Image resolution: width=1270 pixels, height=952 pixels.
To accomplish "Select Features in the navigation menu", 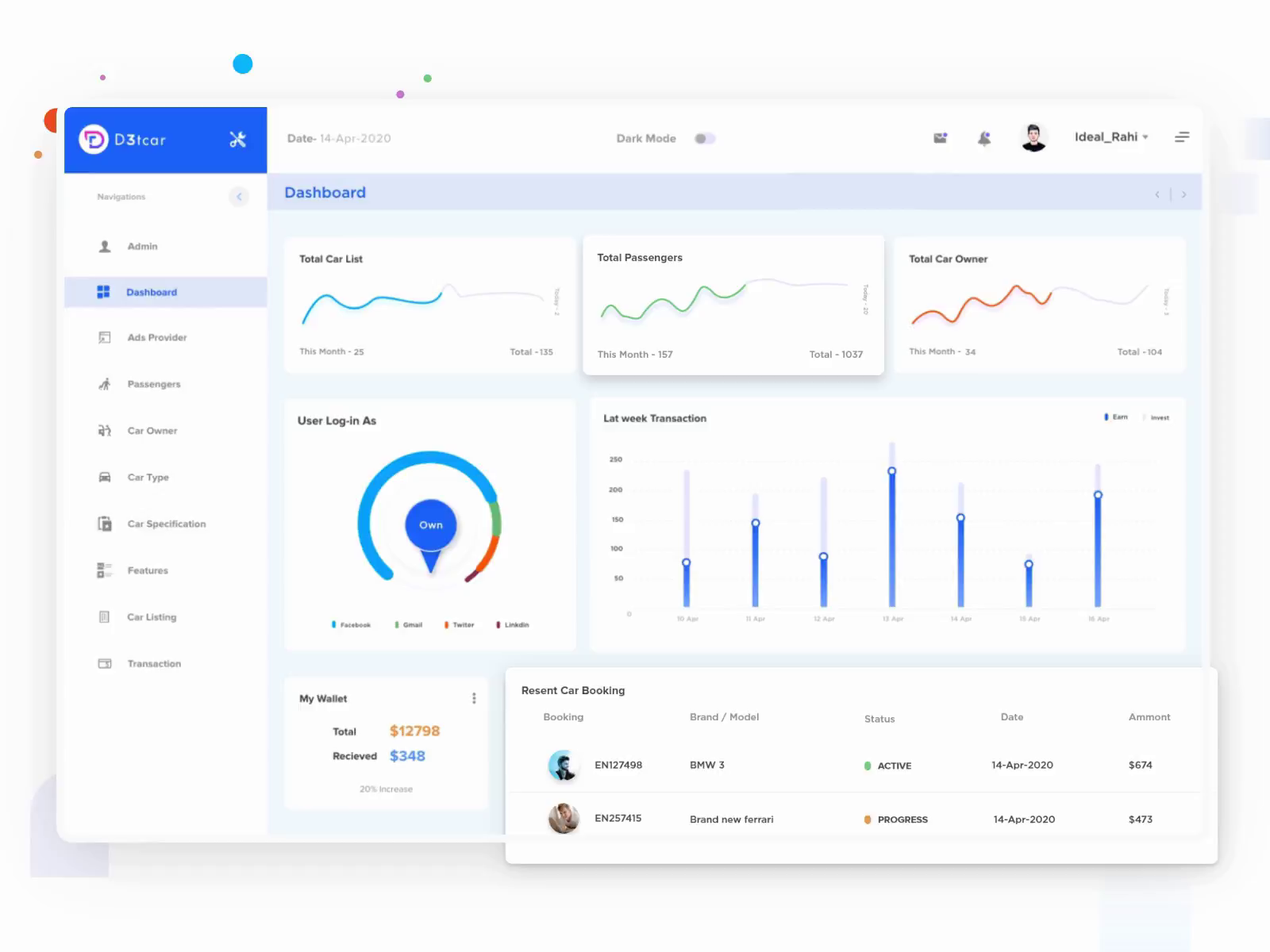I will (147, 570).
